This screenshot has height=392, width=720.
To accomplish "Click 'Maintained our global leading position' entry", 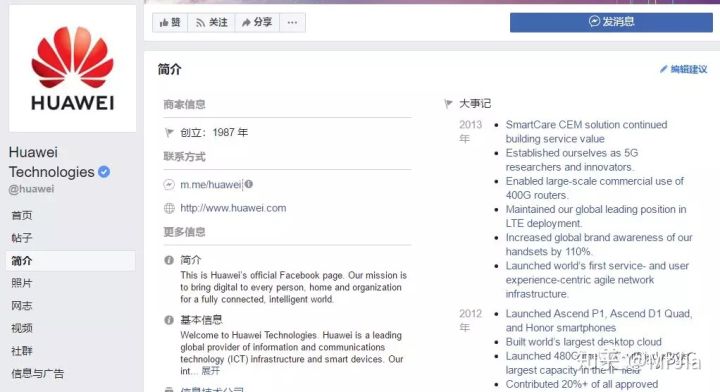I will (596, 216).
